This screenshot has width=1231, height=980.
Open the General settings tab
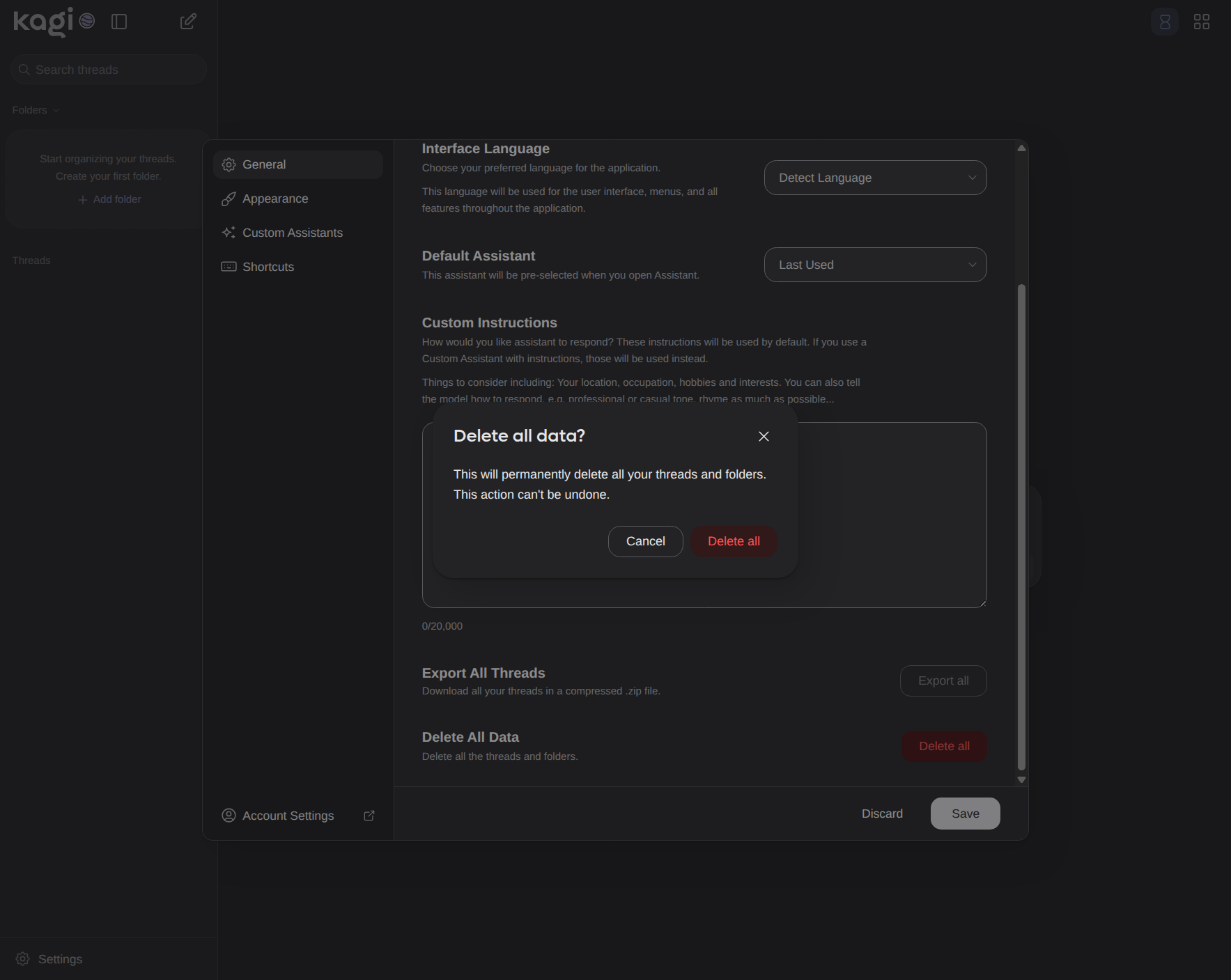(x=298, y=164)
